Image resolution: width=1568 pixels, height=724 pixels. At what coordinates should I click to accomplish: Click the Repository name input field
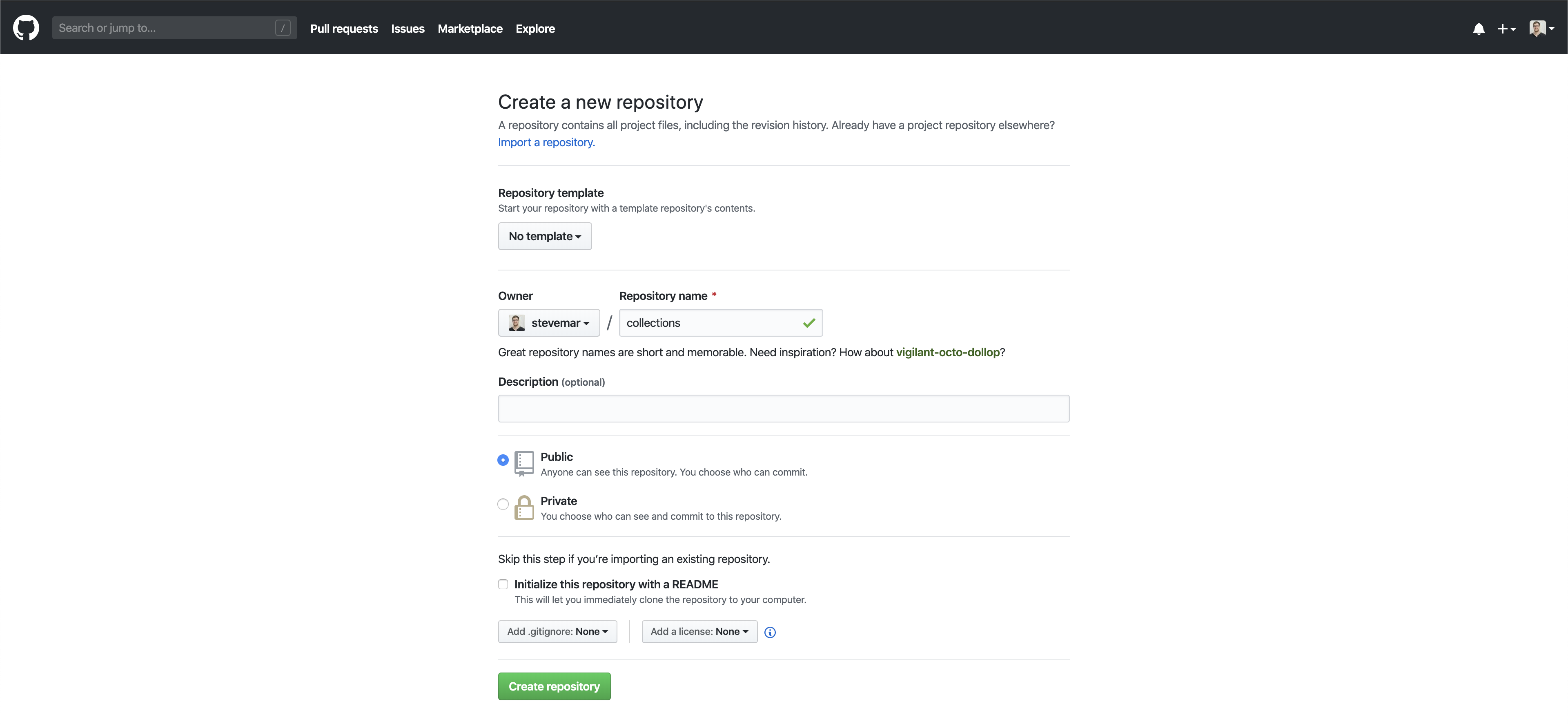[x=721, y=323]
